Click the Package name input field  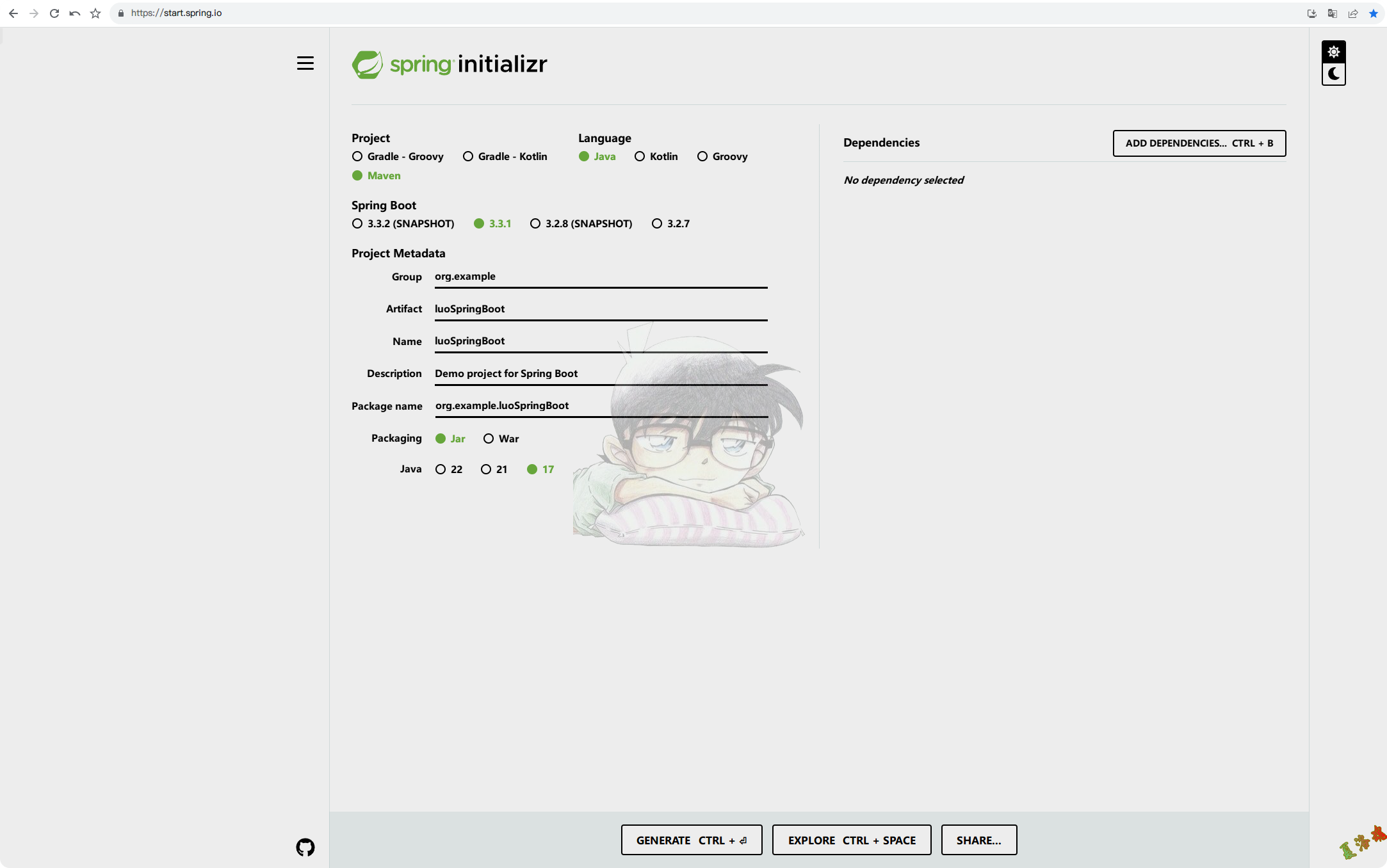(601, 406)
